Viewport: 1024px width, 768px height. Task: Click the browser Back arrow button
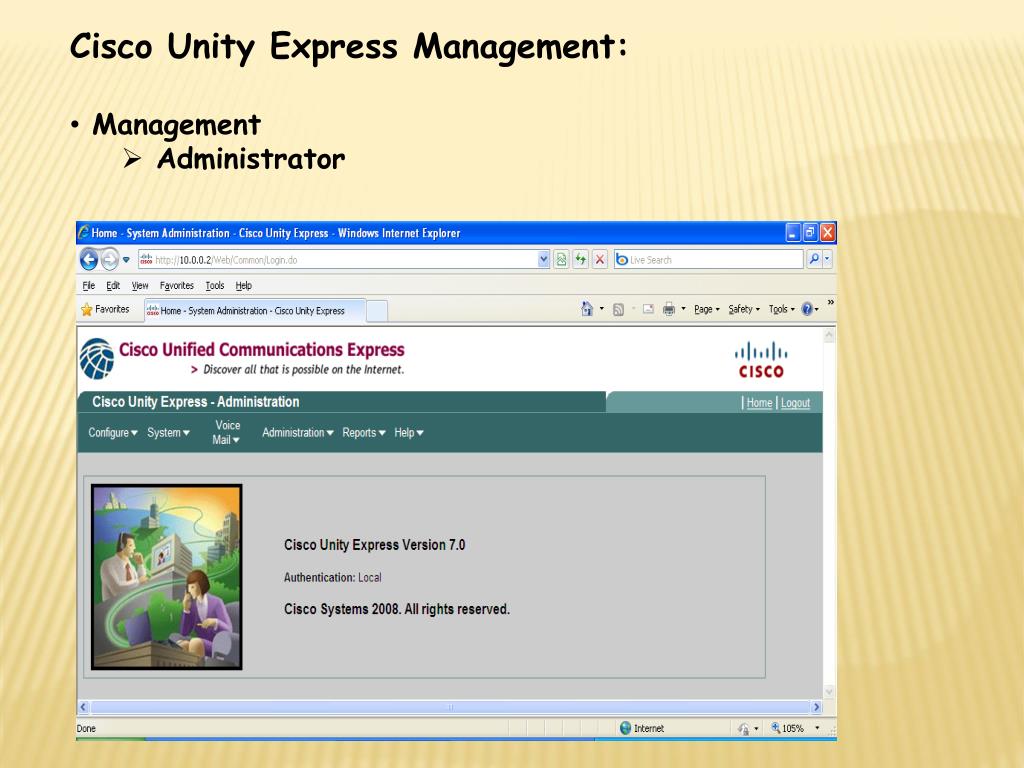pyautogui.click(x=89, y=260)
